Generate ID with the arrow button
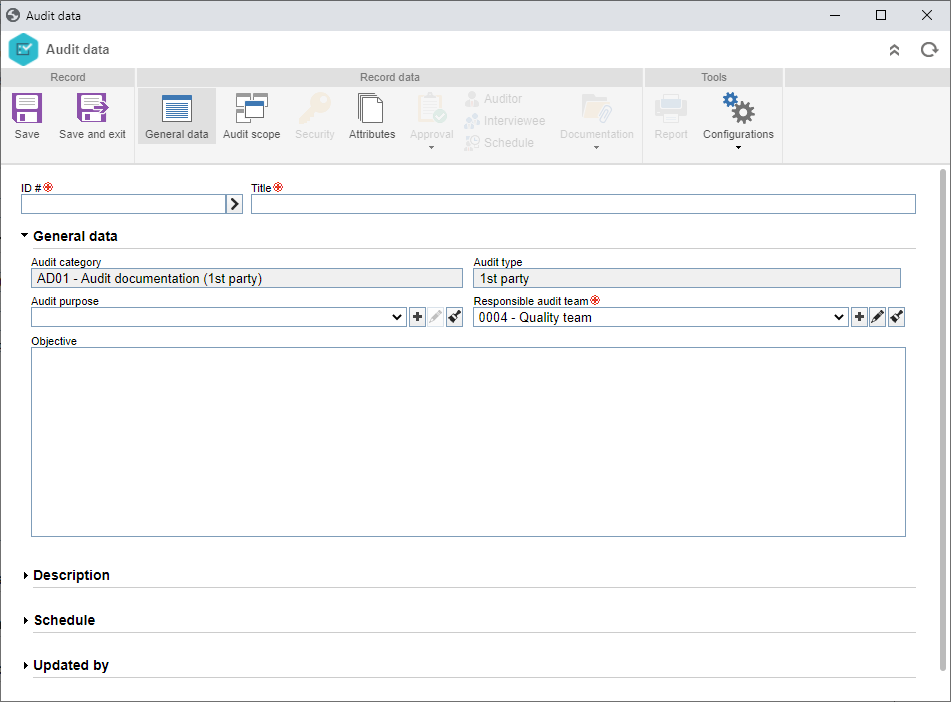Viewport: 951px width, 702px height. (x=234, y=204)
